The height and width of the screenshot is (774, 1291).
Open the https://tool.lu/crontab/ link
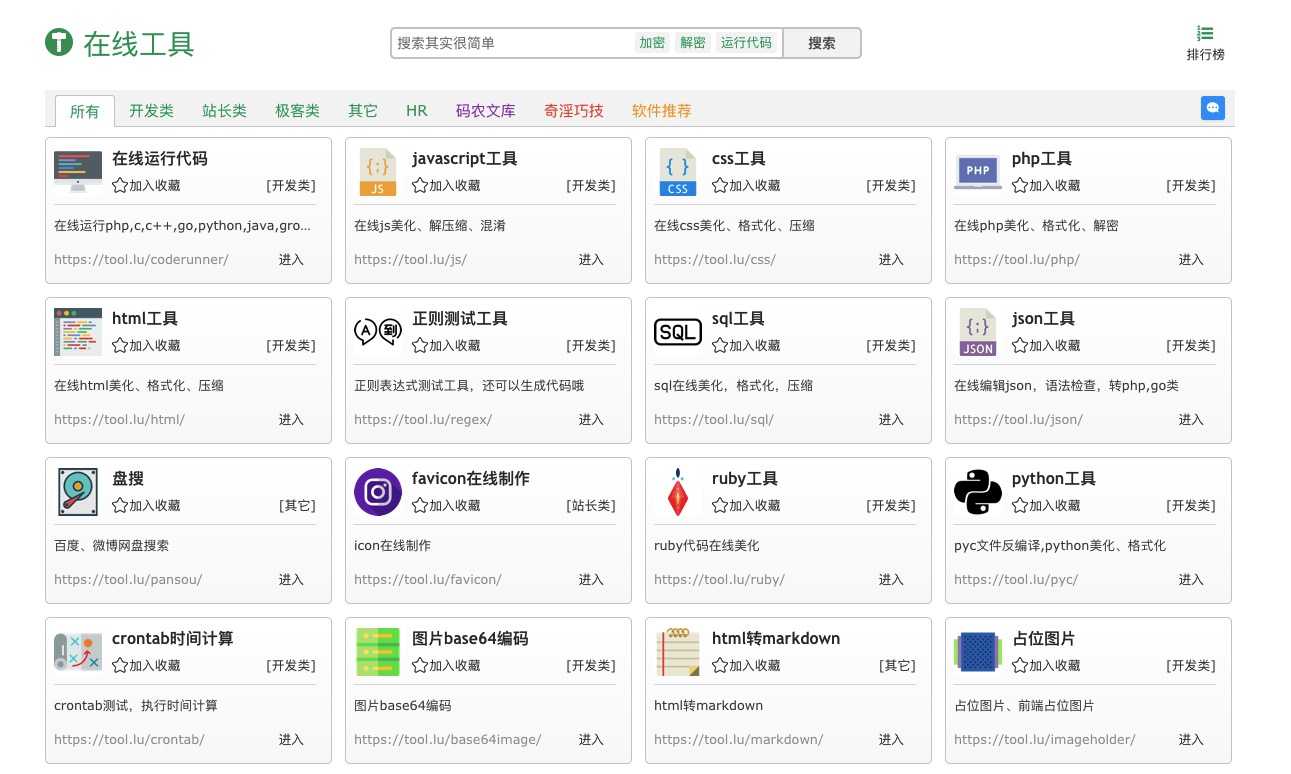(x=129, y=739)
